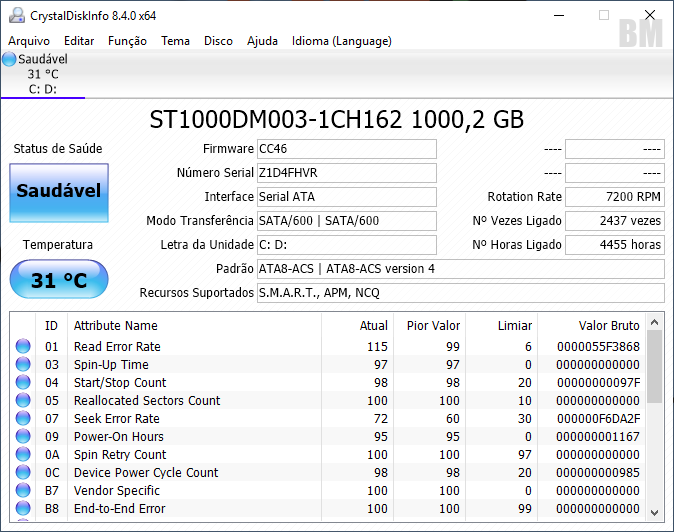Click the scroll up arrow of SMART list
The image size is (674, 532).
[x=655, y=322]
